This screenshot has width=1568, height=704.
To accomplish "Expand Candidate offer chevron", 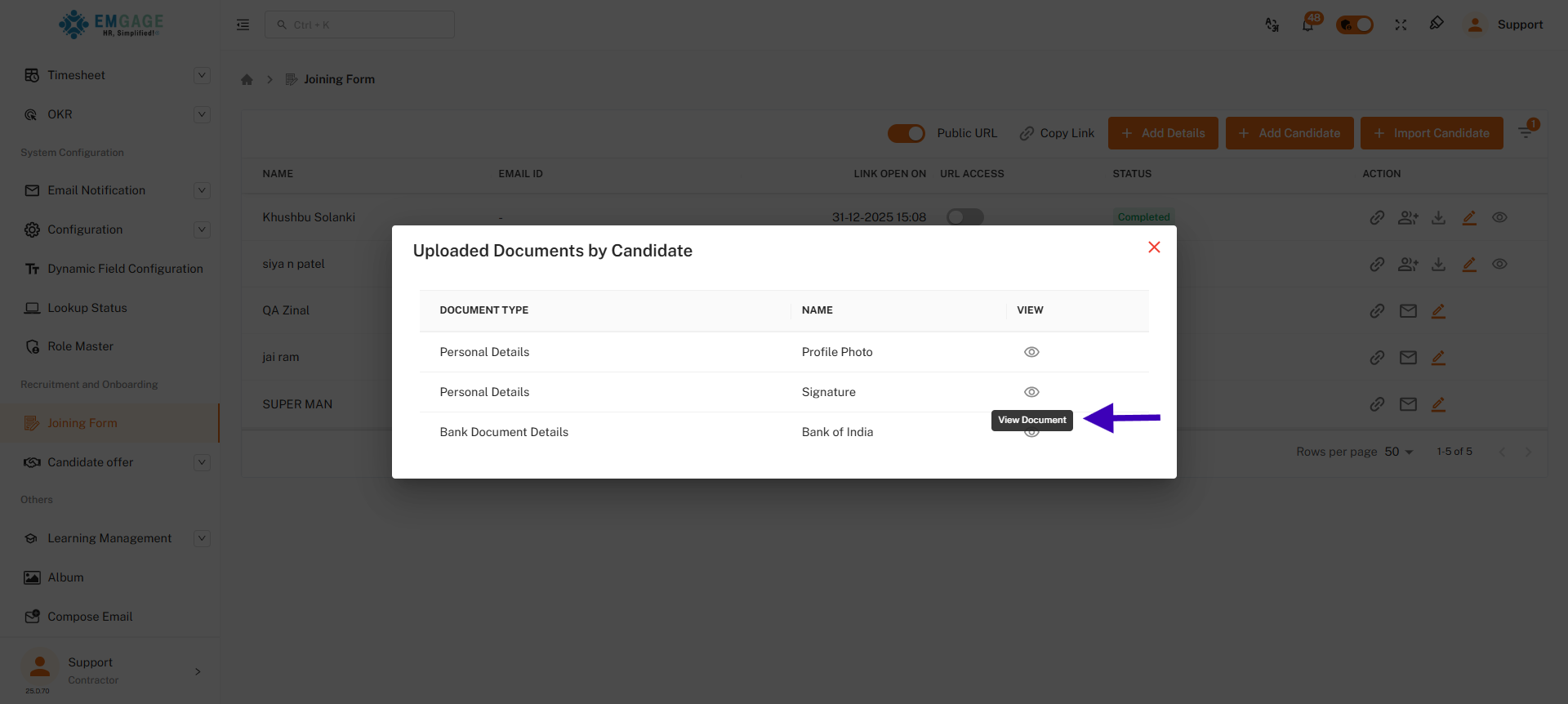I will (x=202, y=462).
